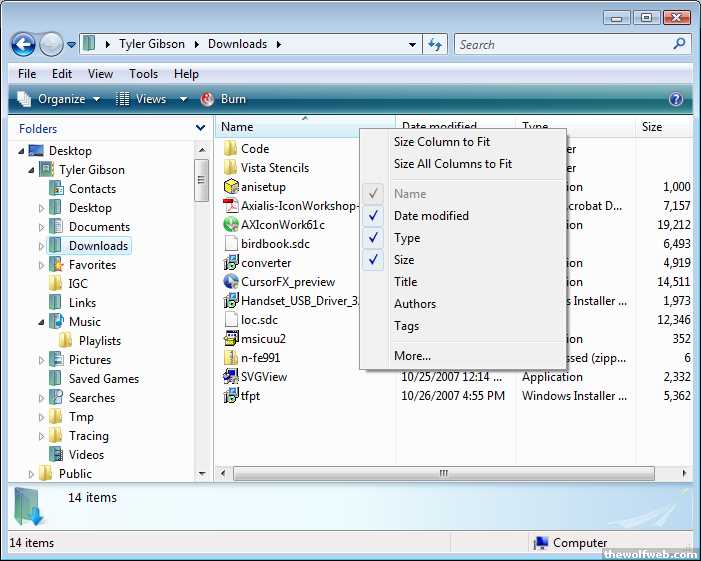The width and height of the screenshot is (701, 561).
Task: Open the SVGView application file icon
Action: (x=230, y=377)
